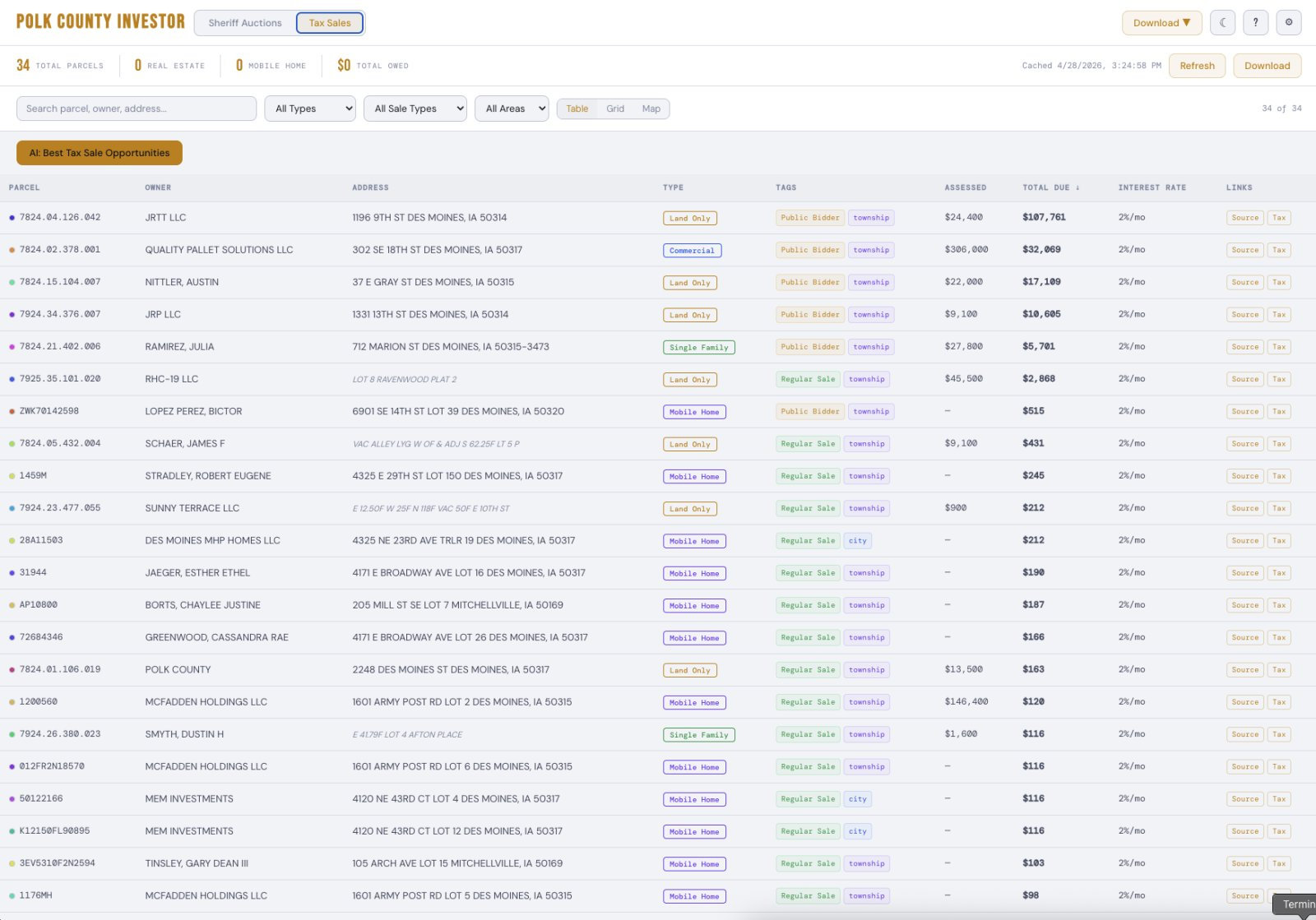
Task: Click parcel K12150FL90895
Action: click(x=54, y=831)
